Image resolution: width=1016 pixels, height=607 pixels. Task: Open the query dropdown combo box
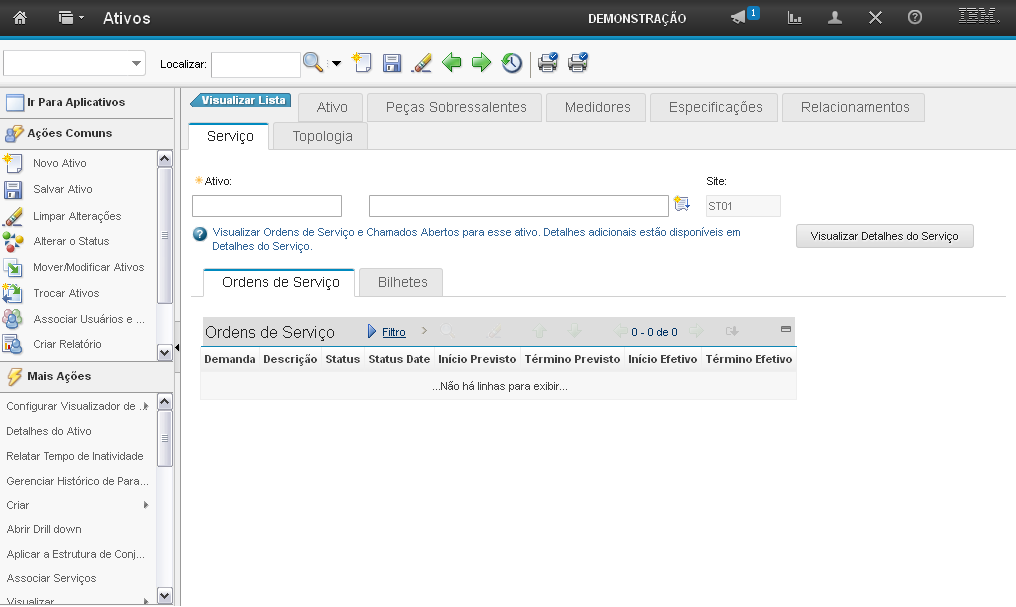(x=75, y=63)
